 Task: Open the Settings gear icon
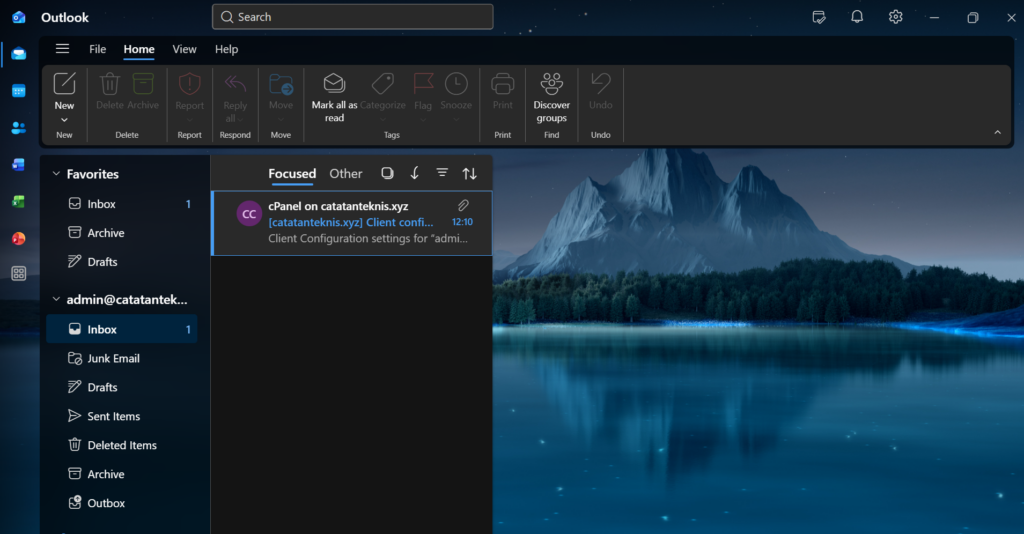pyautogui.click(x=895, y=17)
